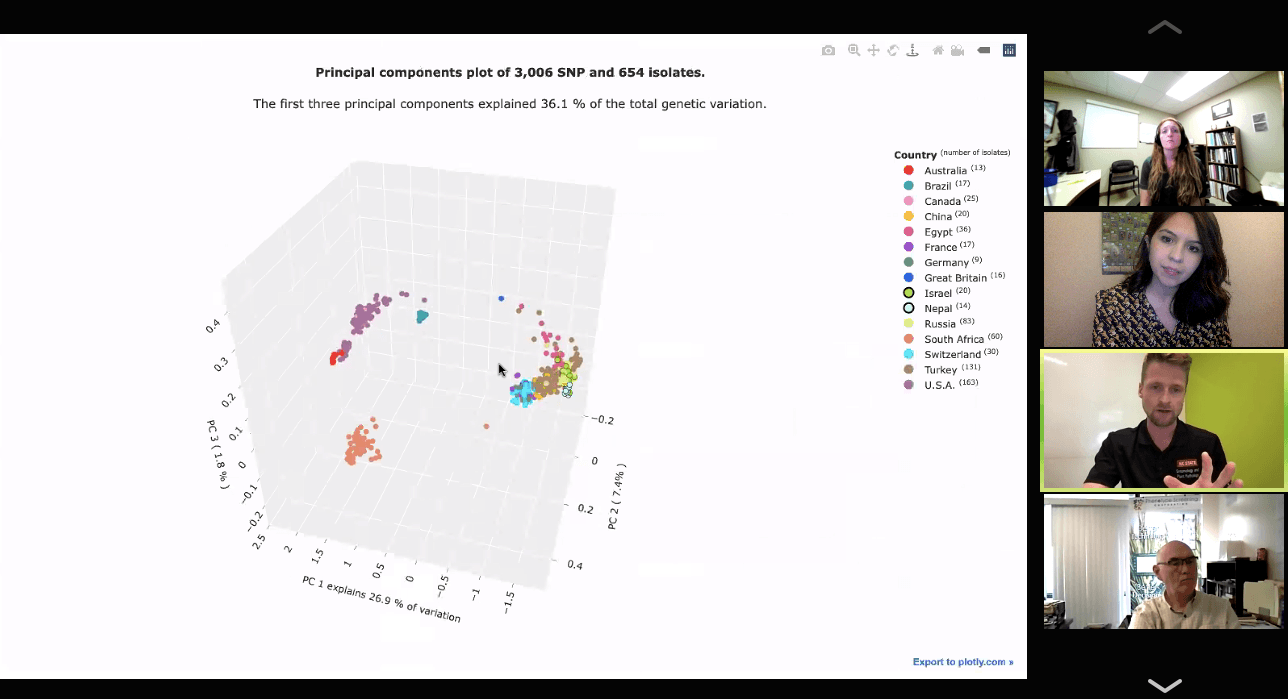This screenshot has width=1288, height=699.
Task: Select the Pan tool in modebar
Action: [x=873, y=50]
